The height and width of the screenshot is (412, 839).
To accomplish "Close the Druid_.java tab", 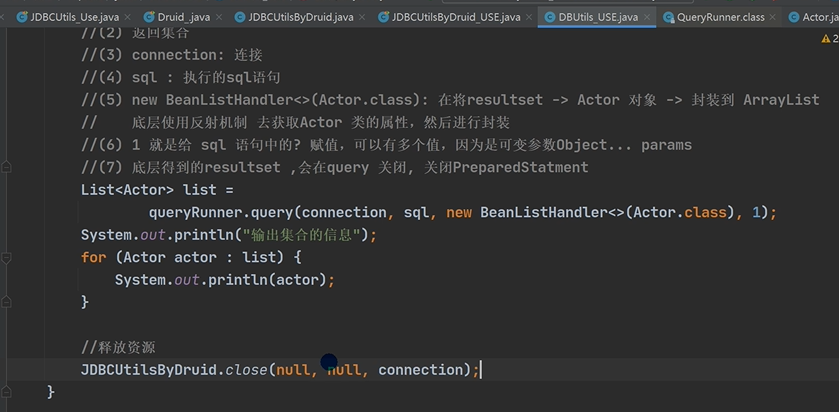I will [218, 17].
